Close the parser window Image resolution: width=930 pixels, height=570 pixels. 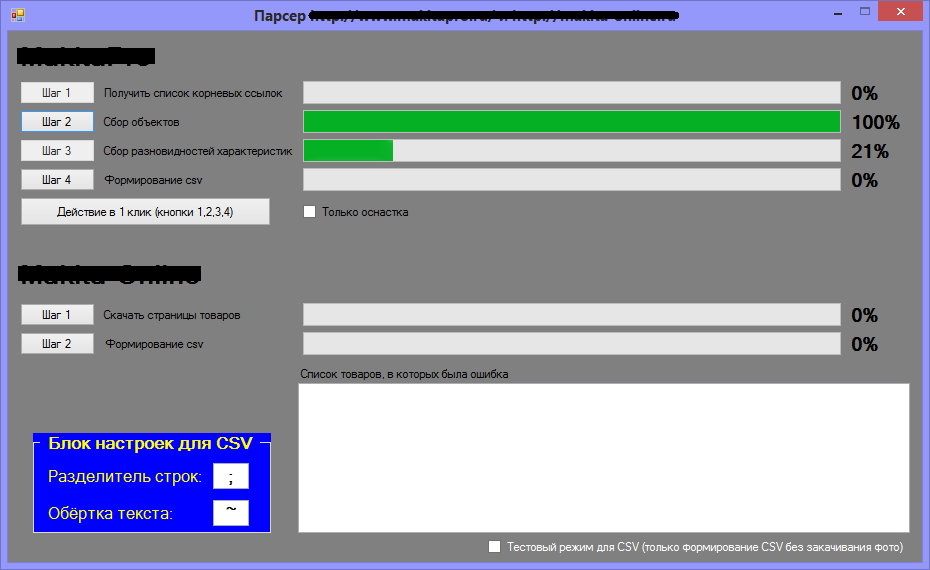(901, 12)
